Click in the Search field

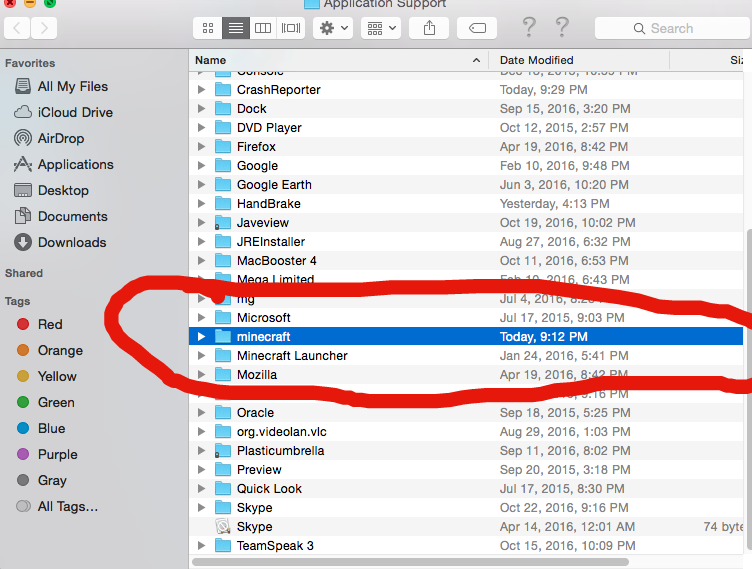click(x=671, y=28)
